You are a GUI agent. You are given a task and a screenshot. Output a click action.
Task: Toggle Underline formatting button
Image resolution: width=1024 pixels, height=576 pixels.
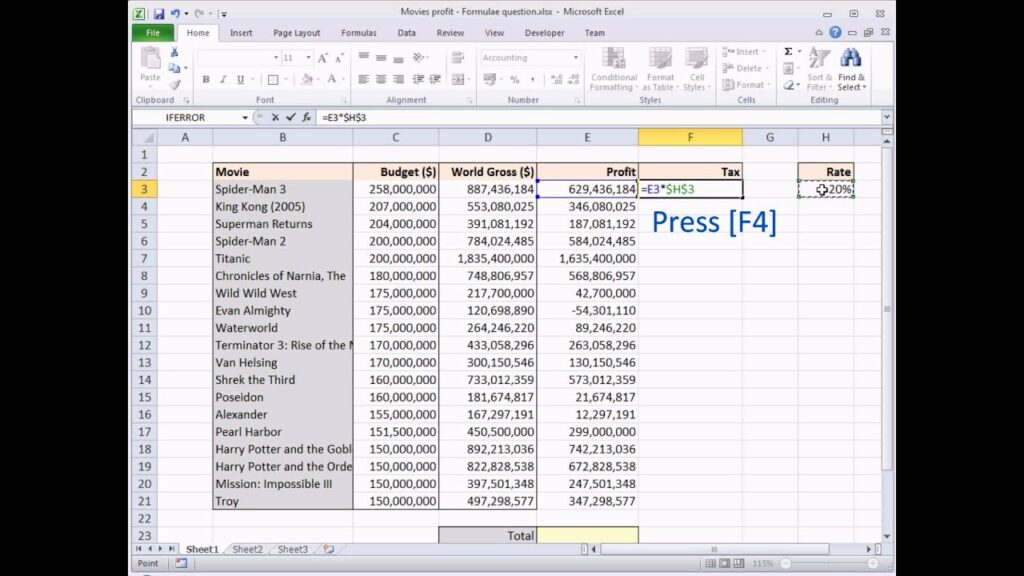point(240,80)
